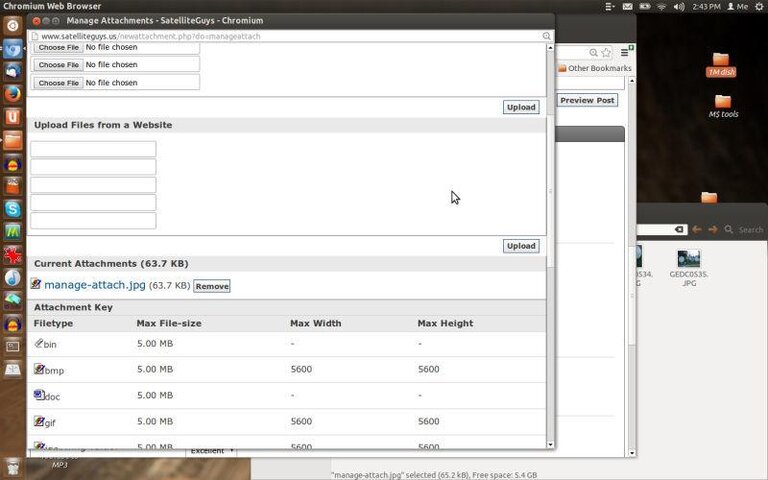This screenshot has width=768, height=480.
Task: Bookmark page with the star icon
Action: pos(606,52)
